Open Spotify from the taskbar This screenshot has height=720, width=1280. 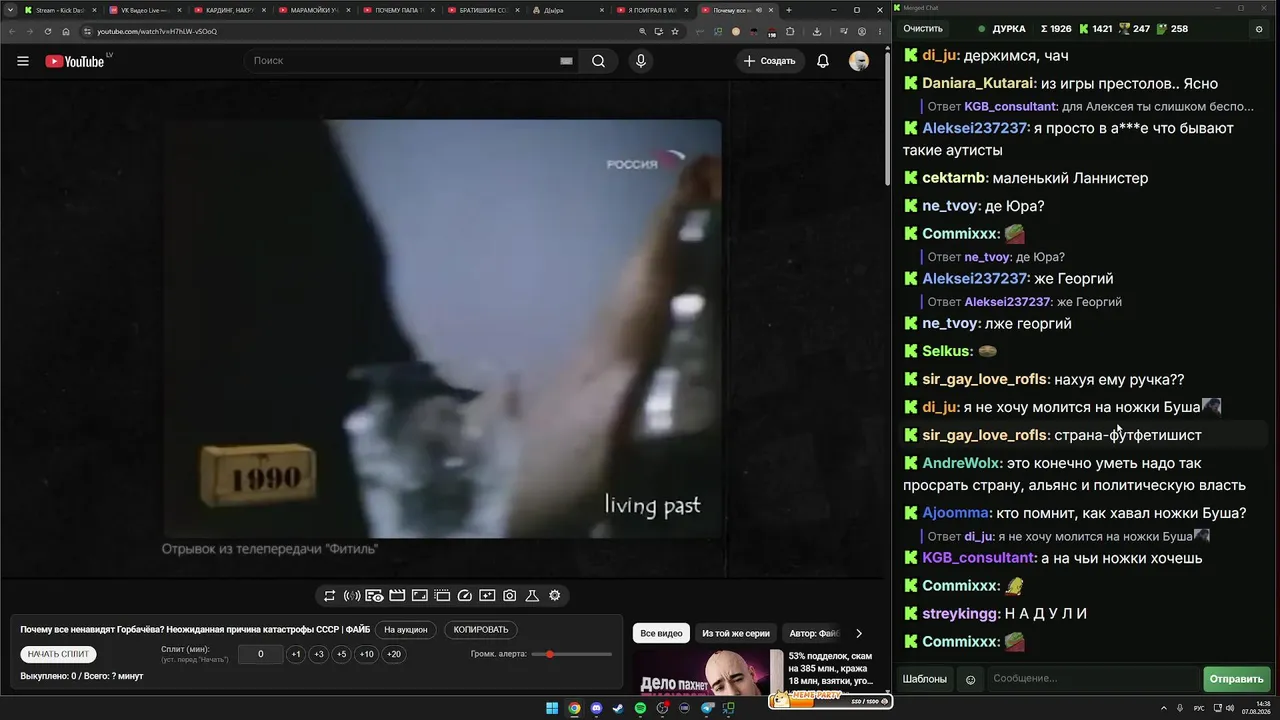(640, 709)
